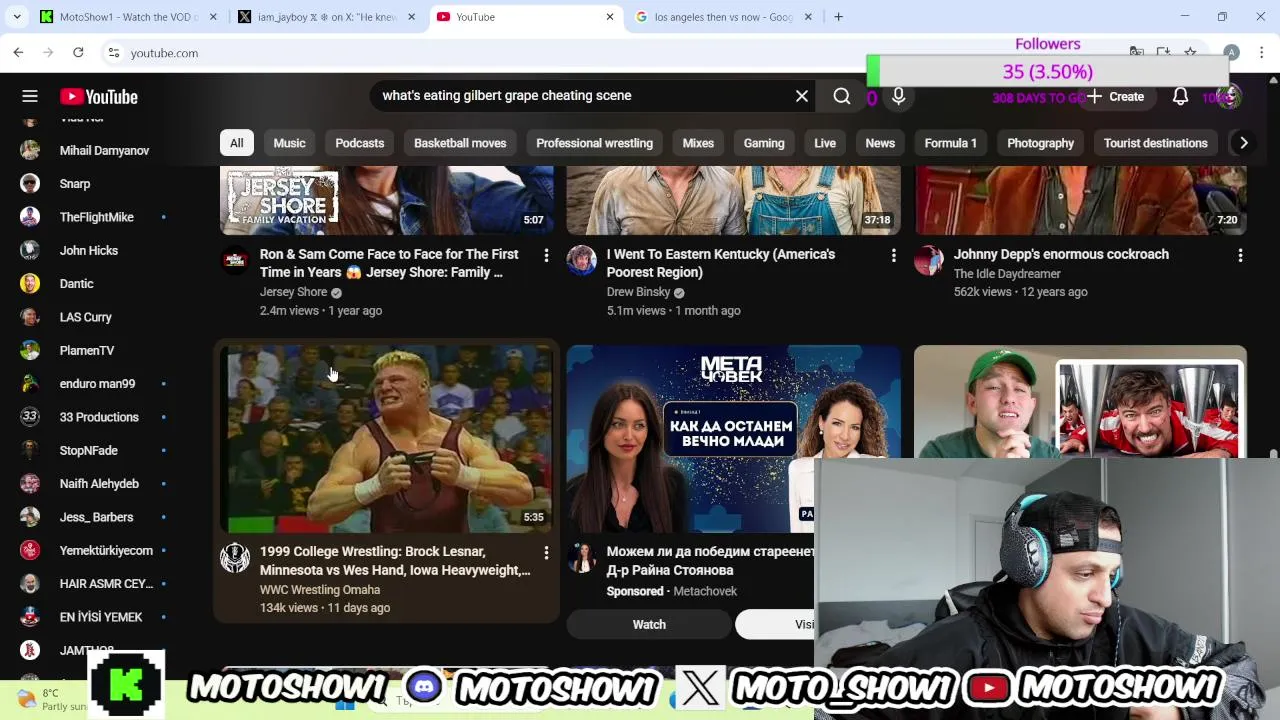Open options for Brock Lesnar wrestling video
The height and width of the screenshot is (720, 1280).
[546, 553]
